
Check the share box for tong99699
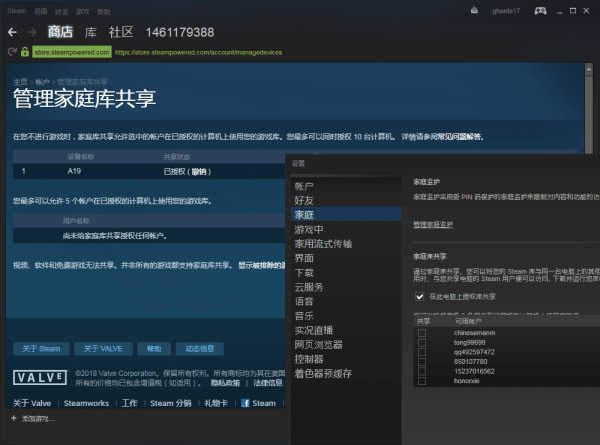(422, 342)
